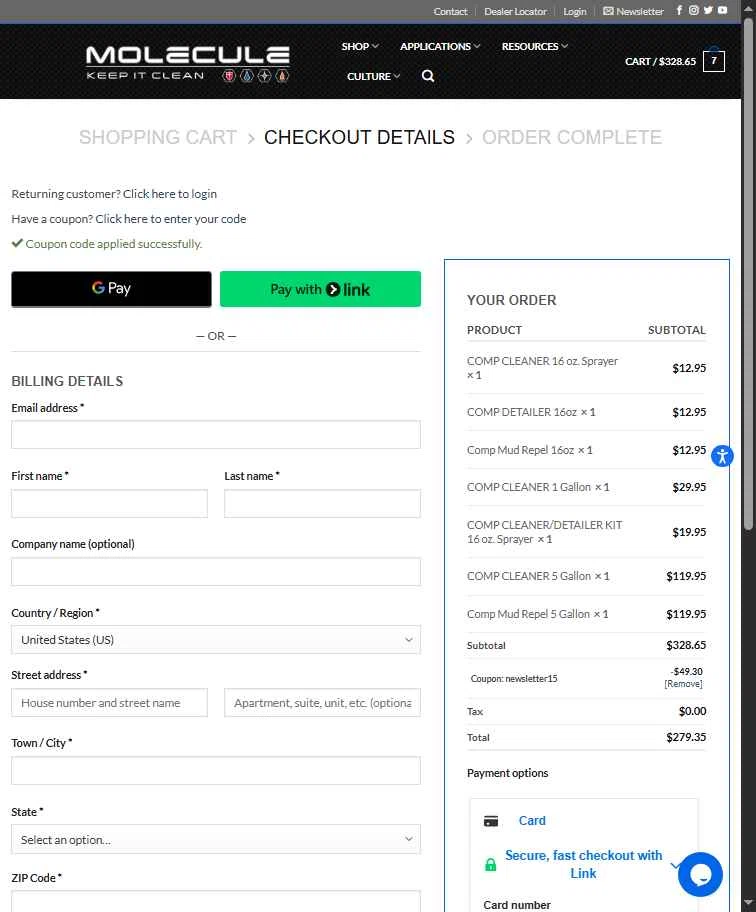Select CHECKOUT DETAILS step
756x912 pixels.
[x=359, y=137]
